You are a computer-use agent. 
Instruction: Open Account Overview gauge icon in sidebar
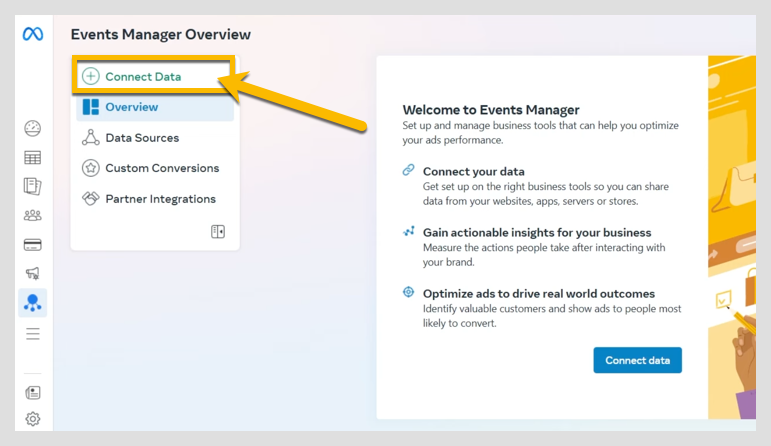point(33,128)
